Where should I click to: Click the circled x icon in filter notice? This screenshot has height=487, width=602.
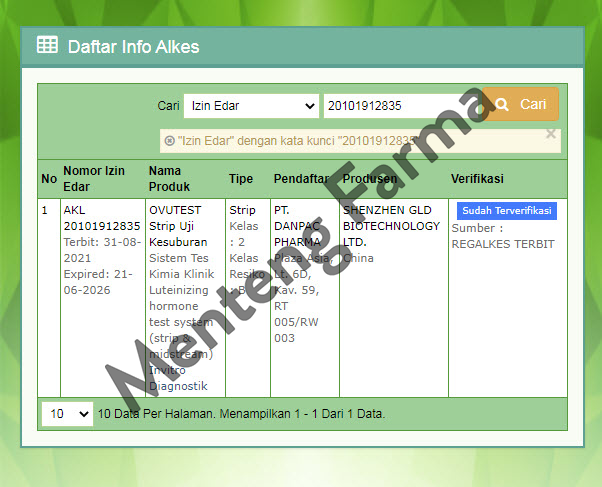170,141
